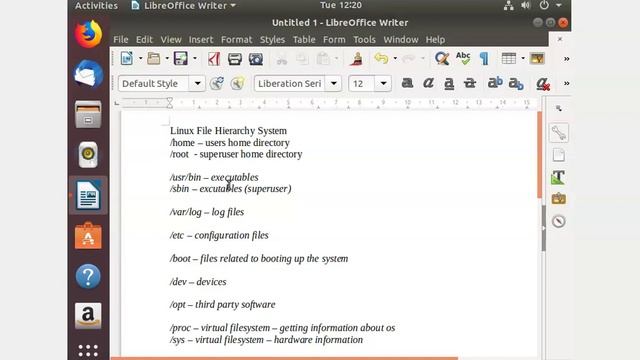Click the text "/etc – configuration files"
640x360 pixels.
pos(219,236)
